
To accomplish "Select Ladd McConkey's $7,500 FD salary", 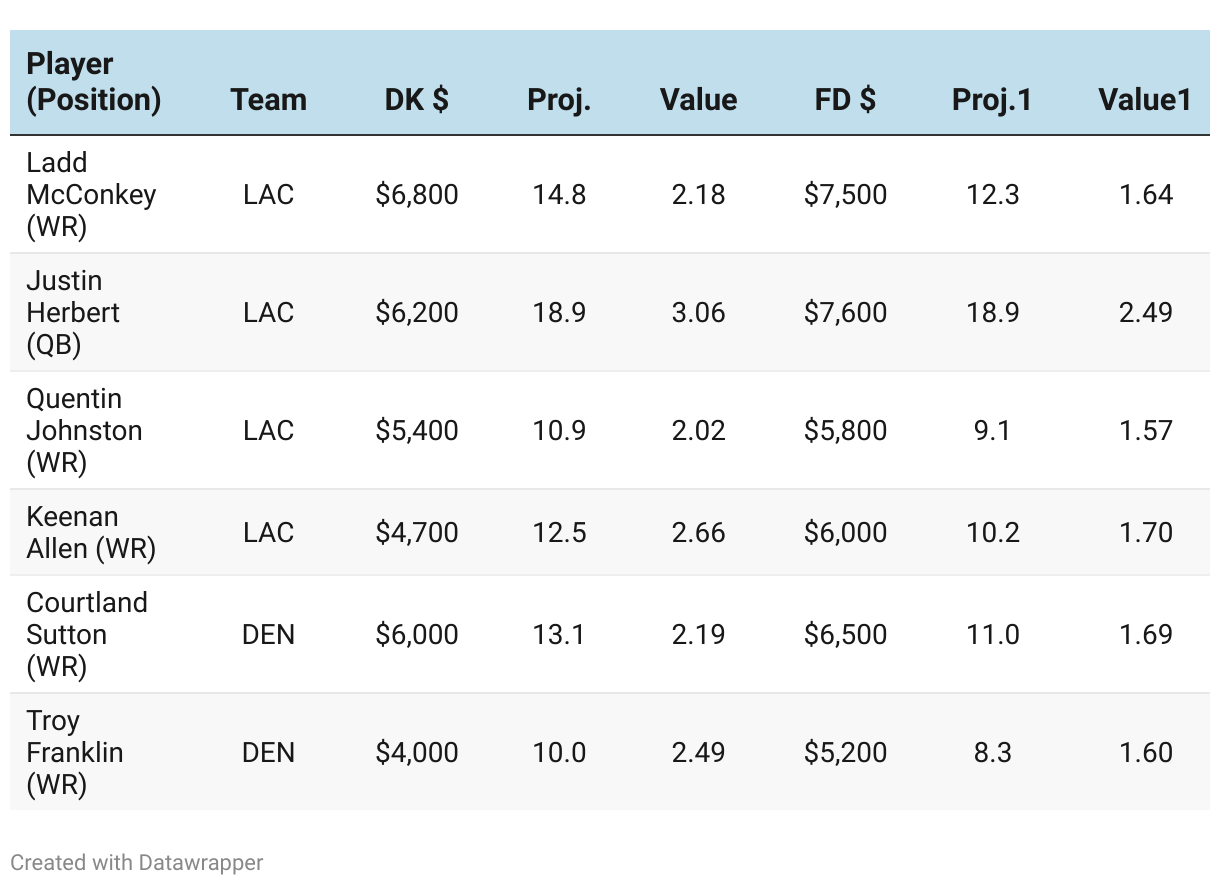I will [x=845, y=194].
